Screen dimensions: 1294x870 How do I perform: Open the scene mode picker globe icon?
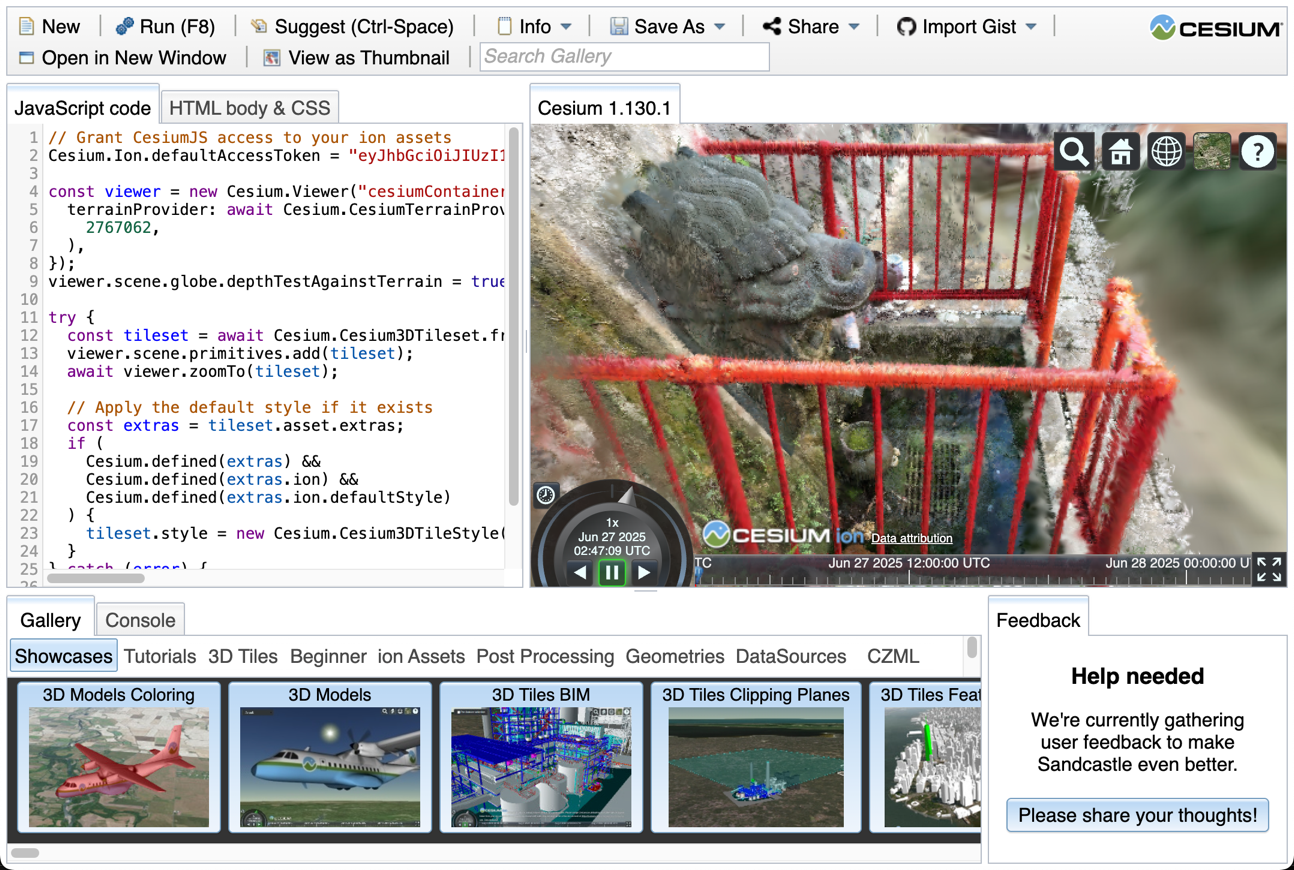coord(1166,151)
